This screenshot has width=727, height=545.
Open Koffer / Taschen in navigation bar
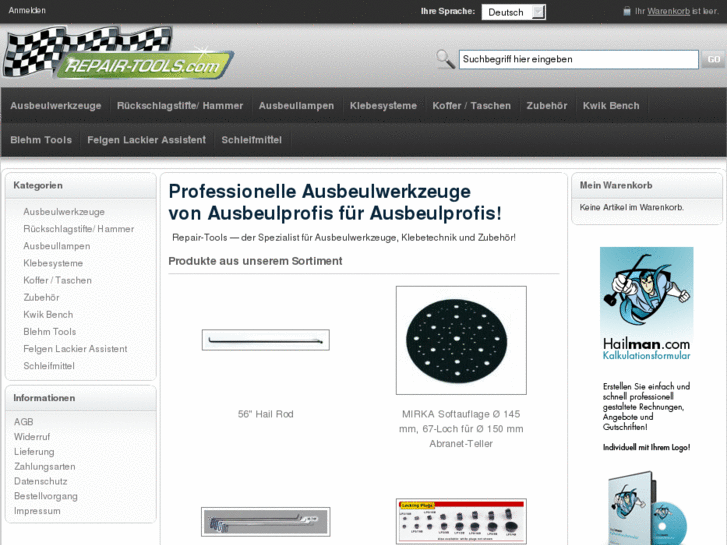[x=472, y=106]
